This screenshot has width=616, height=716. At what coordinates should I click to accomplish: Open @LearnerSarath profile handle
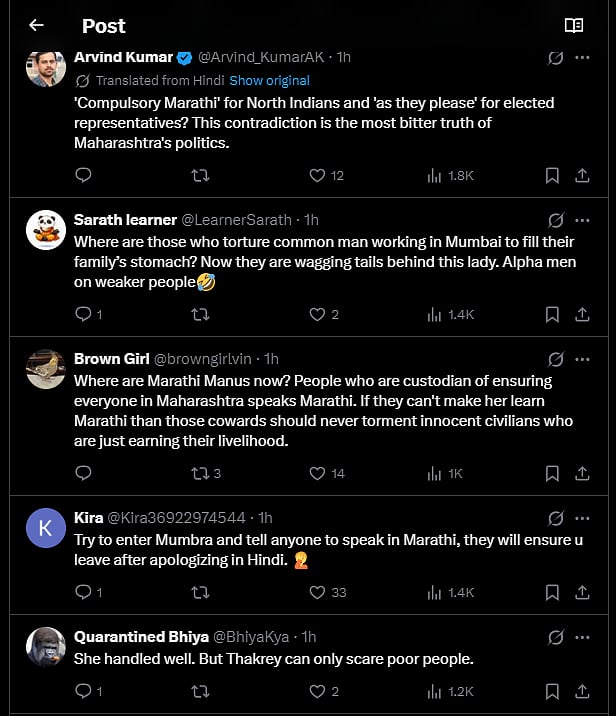click(x=236, y=219)
